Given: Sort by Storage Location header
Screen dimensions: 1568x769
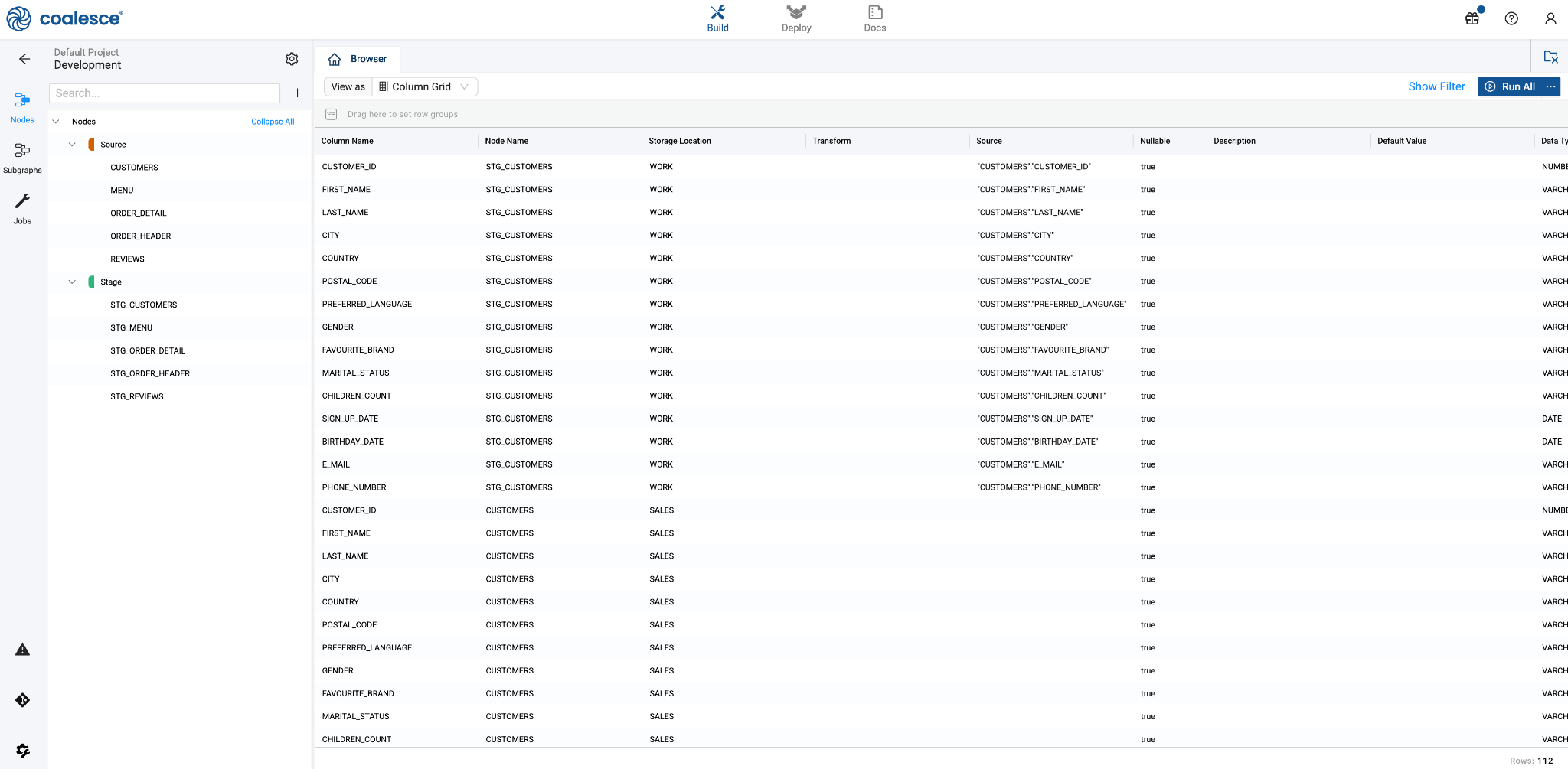Looking at the screenshot, I should pos(680,141).
